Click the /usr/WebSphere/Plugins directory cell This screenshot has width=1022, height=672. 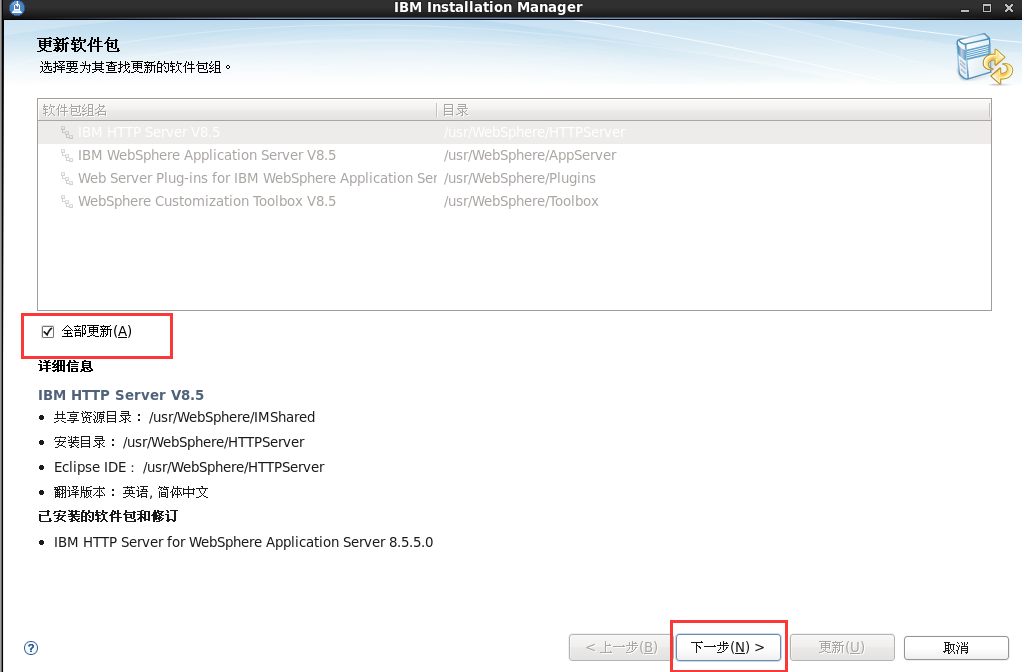click(x=519, y=178)
